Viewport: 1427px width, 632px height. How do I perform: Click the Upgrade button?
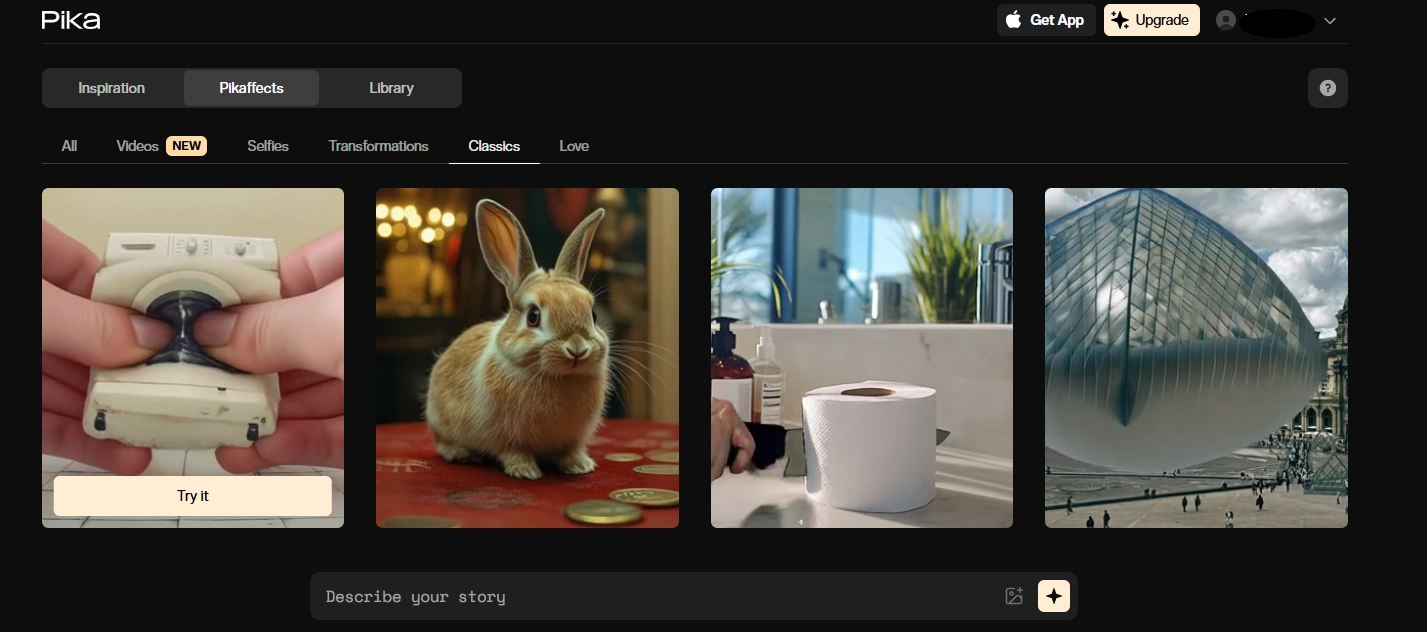(x=1151, y=20)
